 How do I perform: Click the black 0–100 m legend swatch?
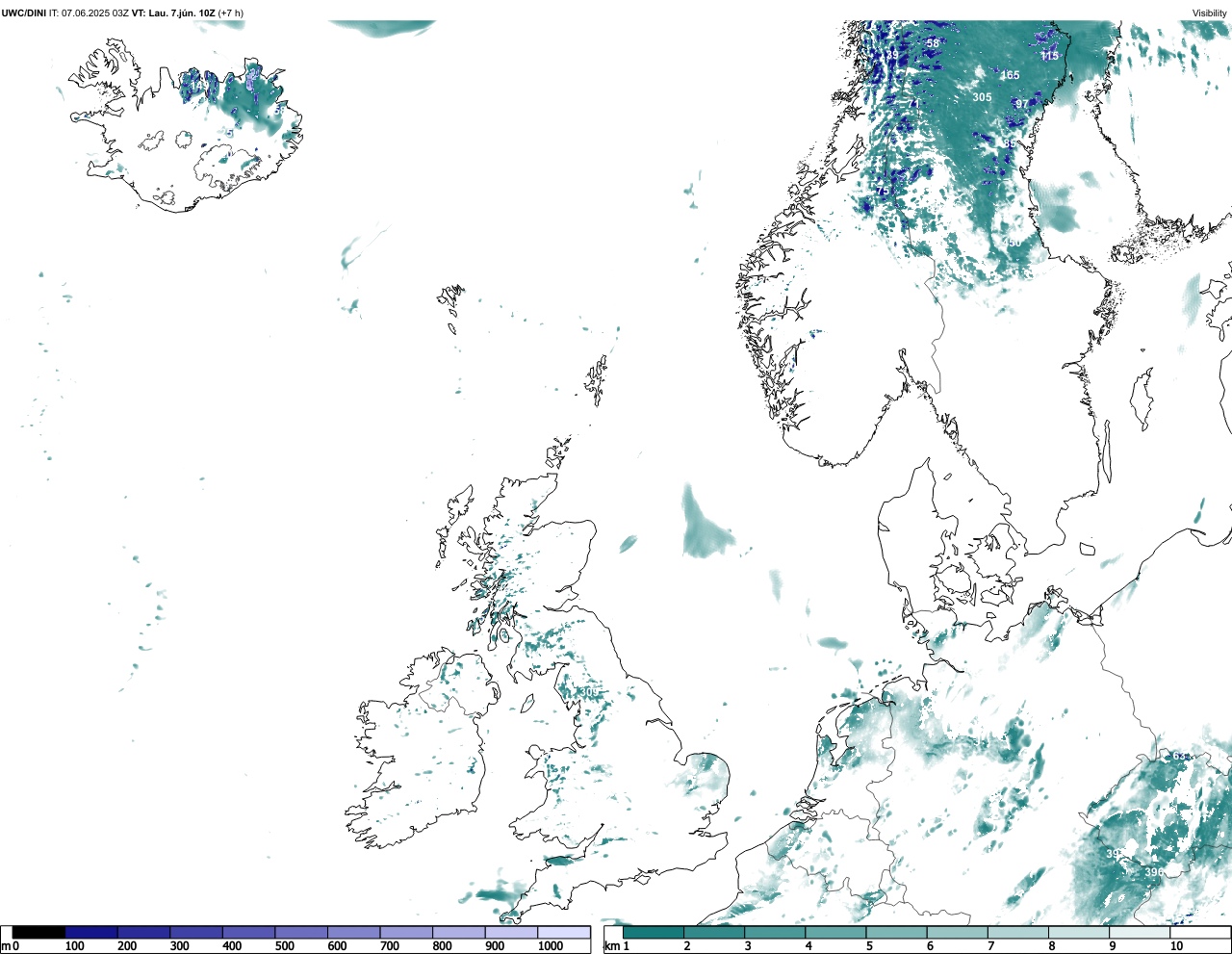tap(38, 932)
